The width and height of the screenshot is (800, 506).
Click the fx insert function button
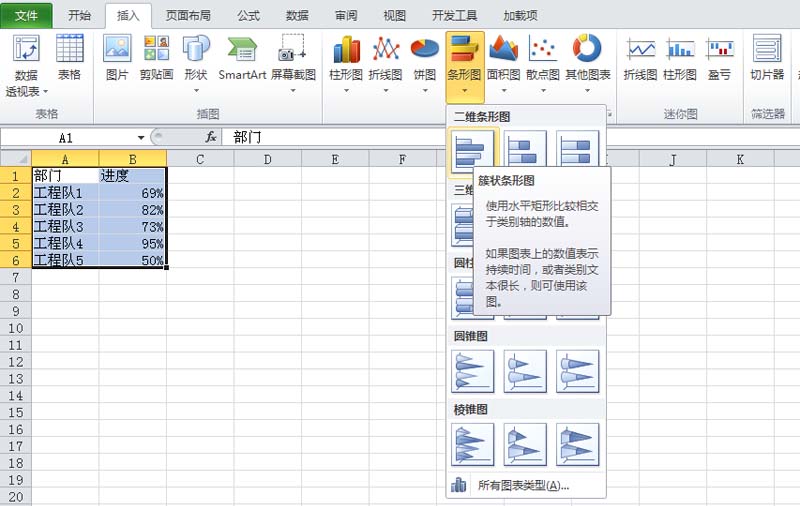pos(211,137)
